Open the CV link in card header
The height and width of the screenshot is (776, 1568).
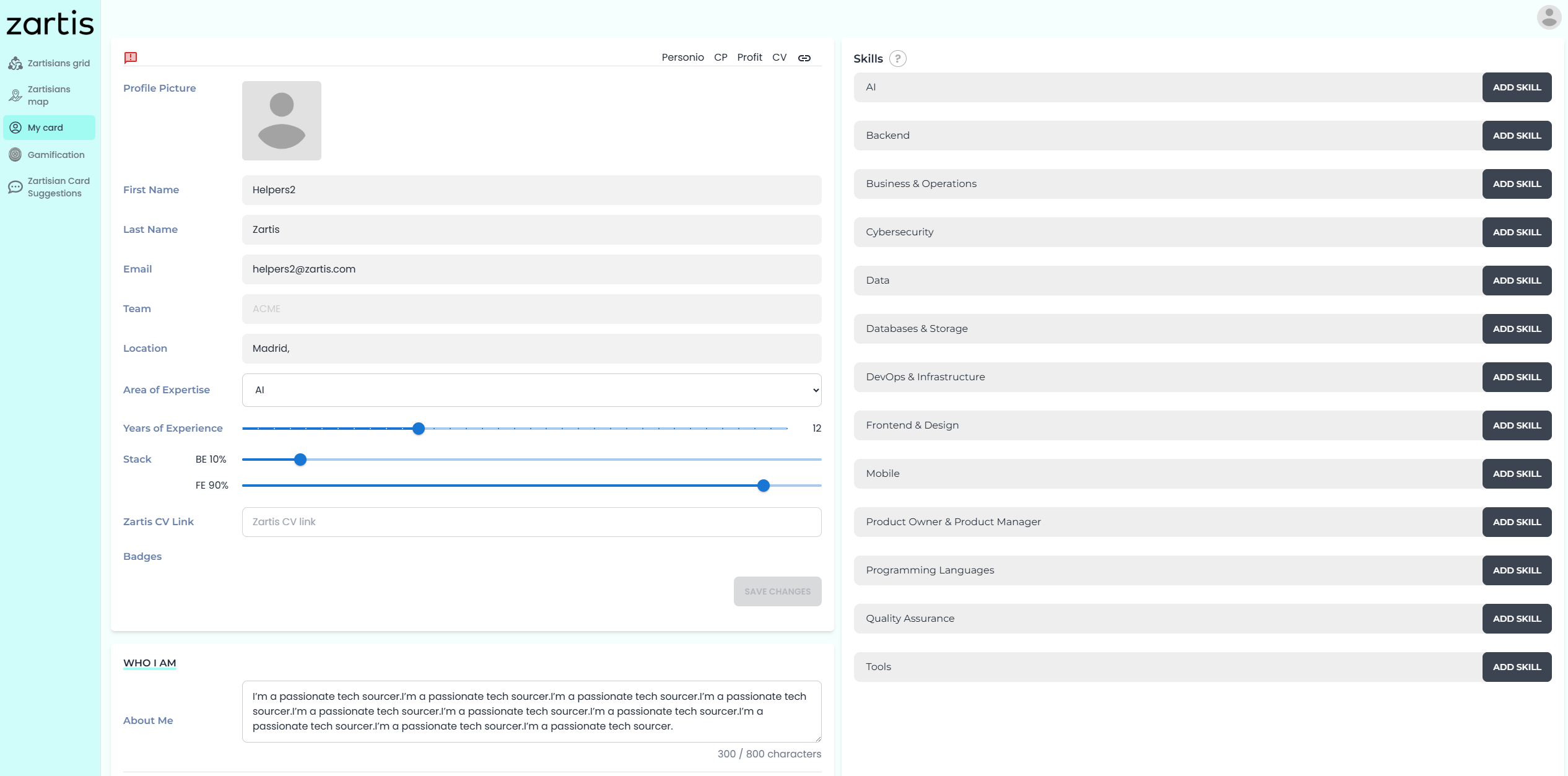coord(779,58)
